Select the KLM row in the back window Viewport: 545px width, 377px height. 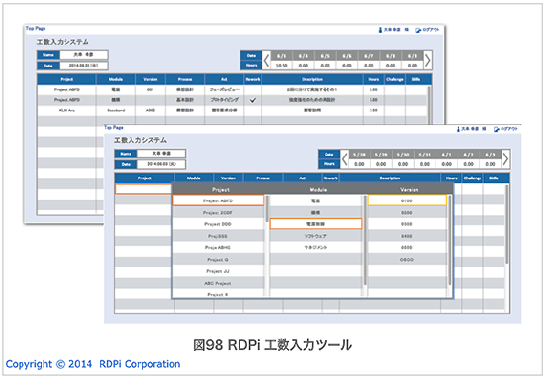tap(232, 110)
